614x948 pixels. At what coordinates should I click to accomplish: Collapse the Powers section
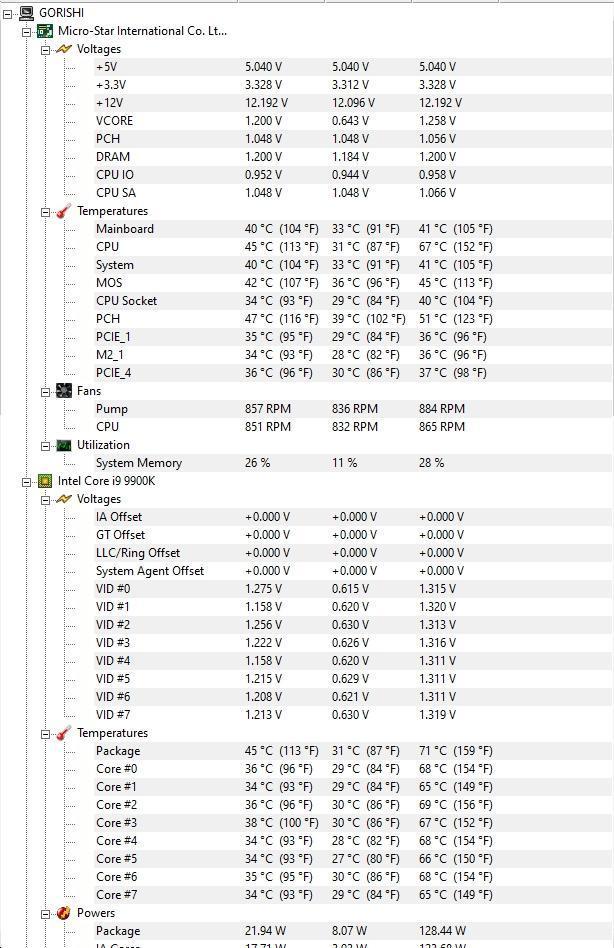(x=46, y=913)
